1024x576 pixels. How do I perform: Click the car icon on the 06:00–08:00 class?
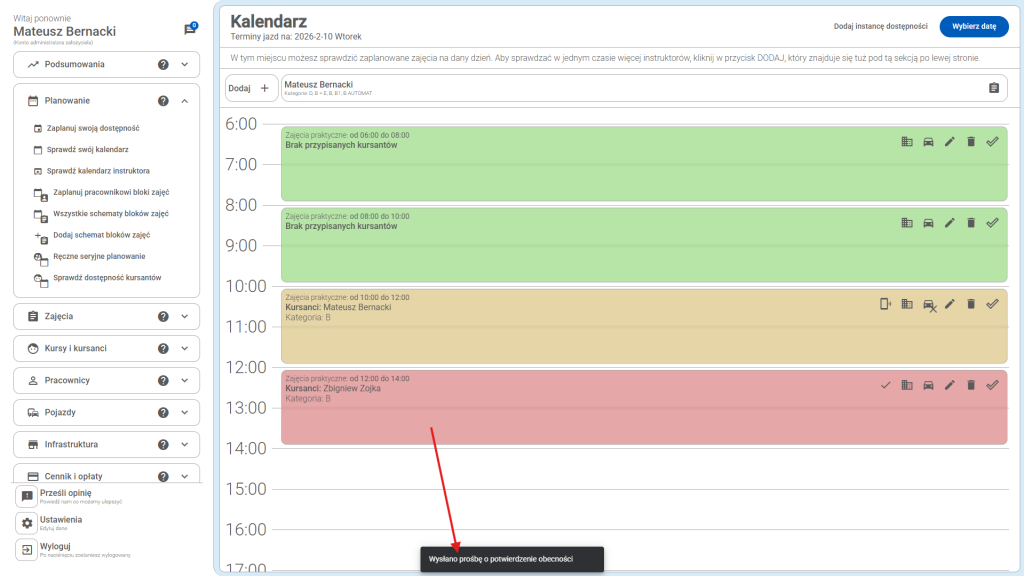[x=928, y=142]
